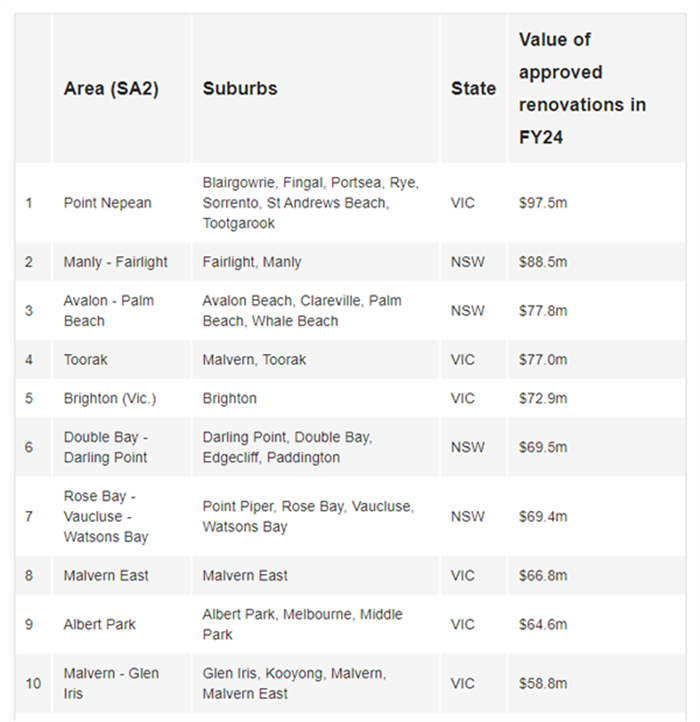Select the Avalon - Palm Beach area cell
Image resolution: width=700 pixels, height=722 pixels.
point(109,311)
